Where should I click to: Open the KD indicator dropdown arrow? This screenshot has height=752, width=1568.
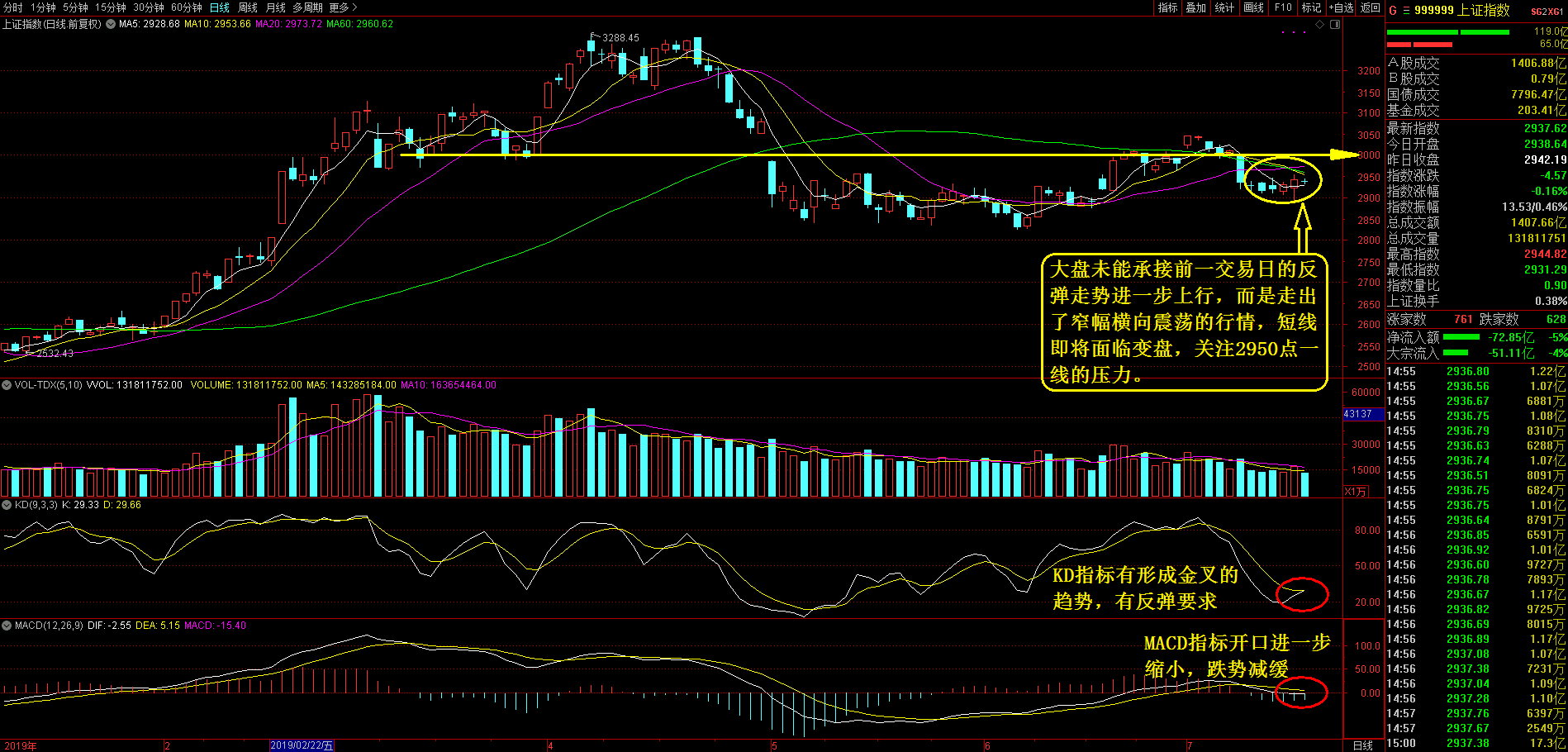point(7,505)
